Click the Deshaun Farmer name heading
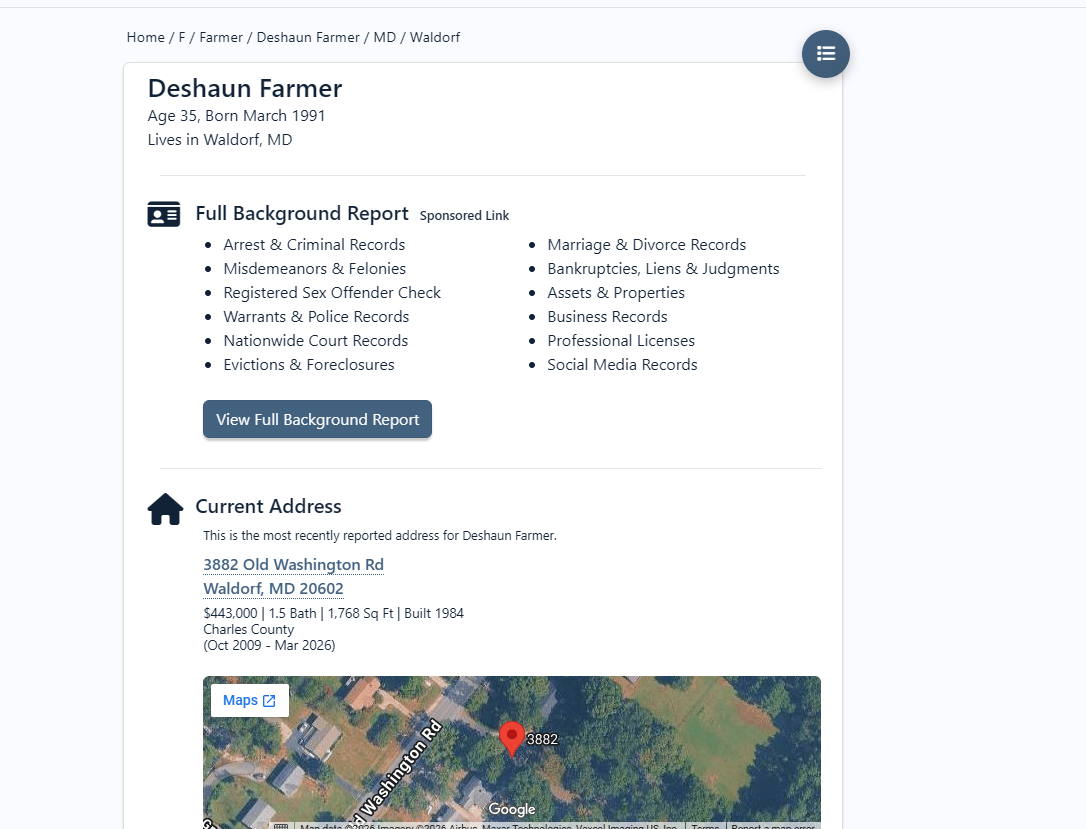The width and height of the screenshot is (1086, 829). point(245,89)
